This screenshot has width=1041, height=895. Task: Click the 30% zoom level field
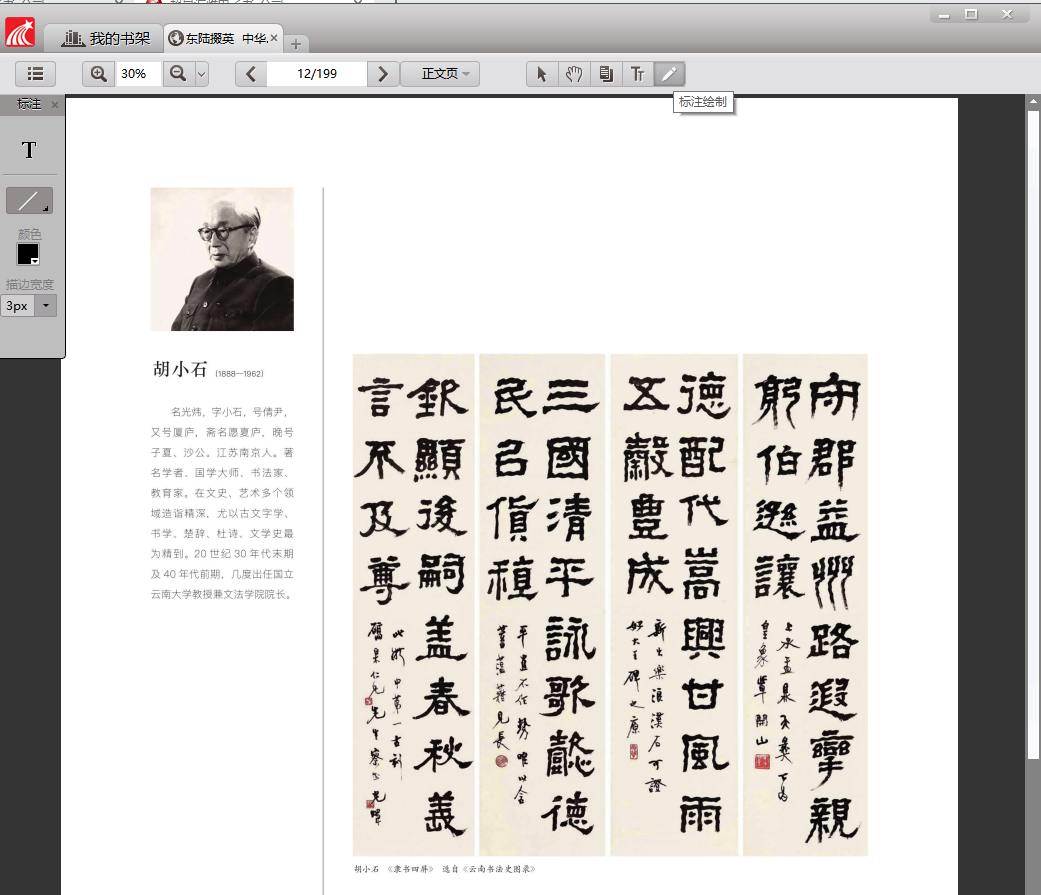137,74
